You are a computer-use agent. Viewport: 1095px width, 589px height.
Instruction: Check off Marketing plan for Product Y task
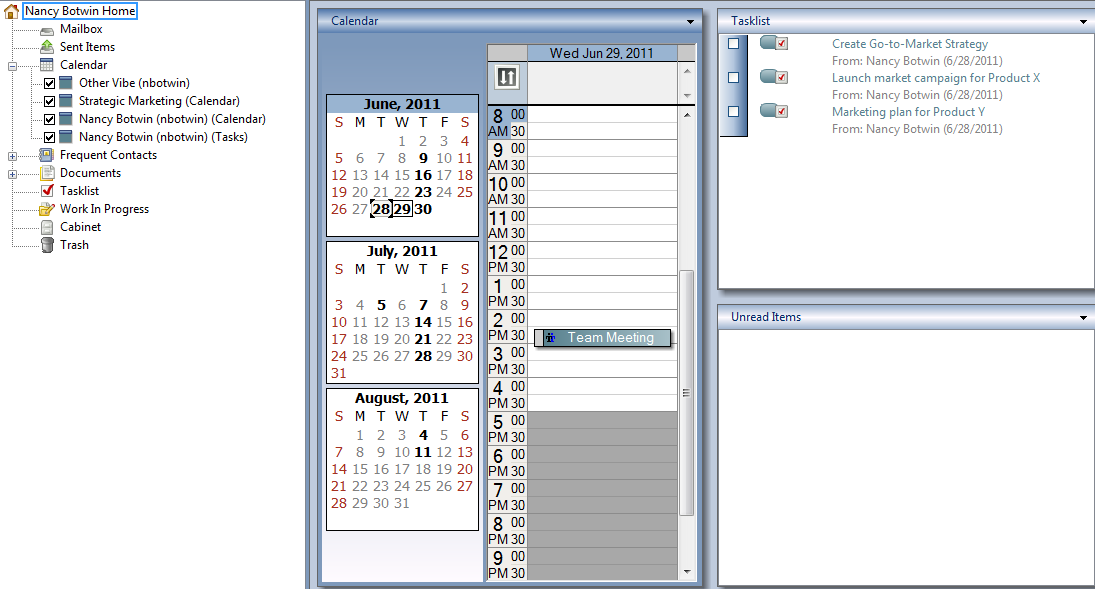pos(733,111)
